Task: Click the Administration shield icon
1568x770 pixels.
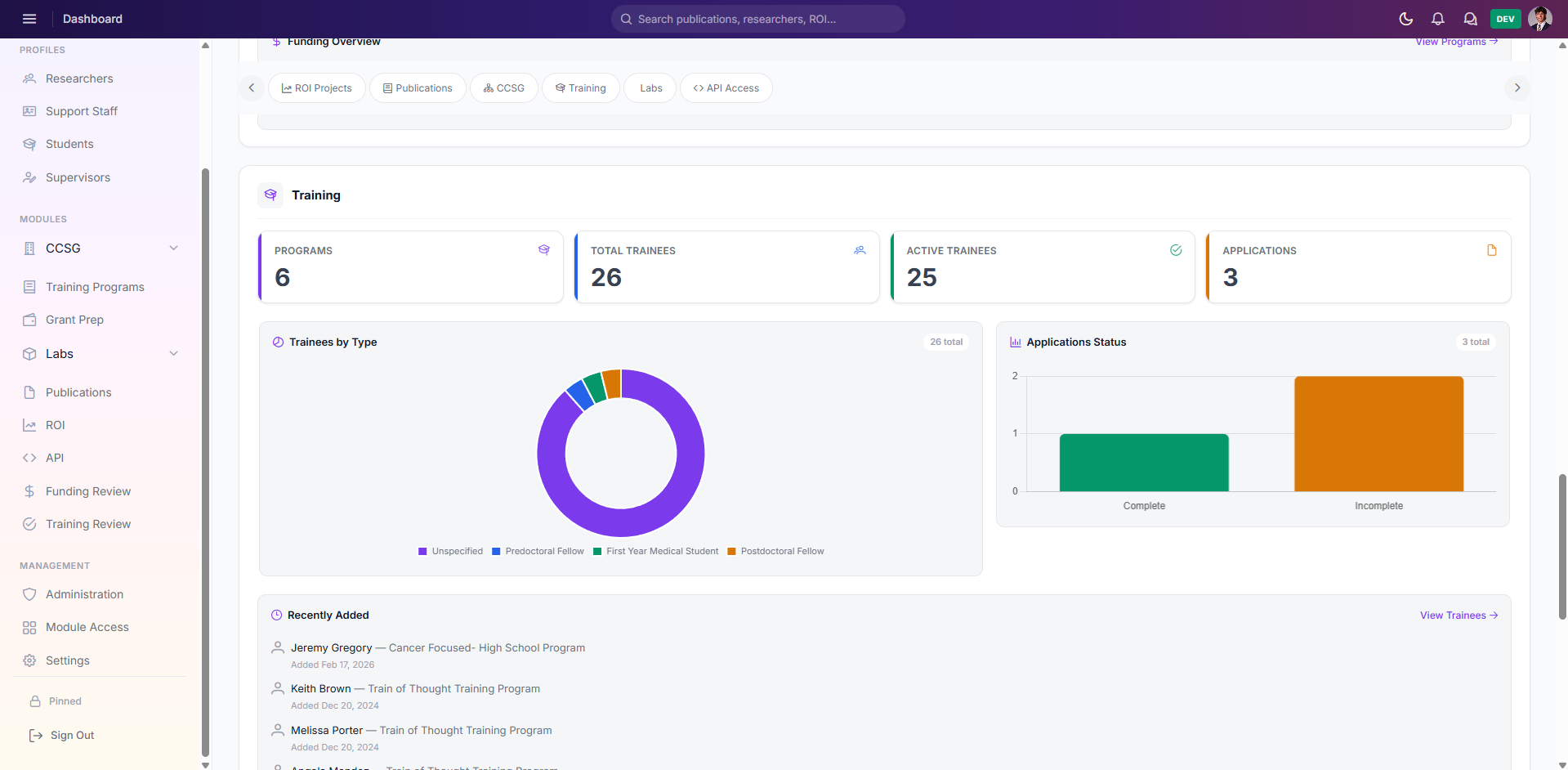Action: pos(29,594)
